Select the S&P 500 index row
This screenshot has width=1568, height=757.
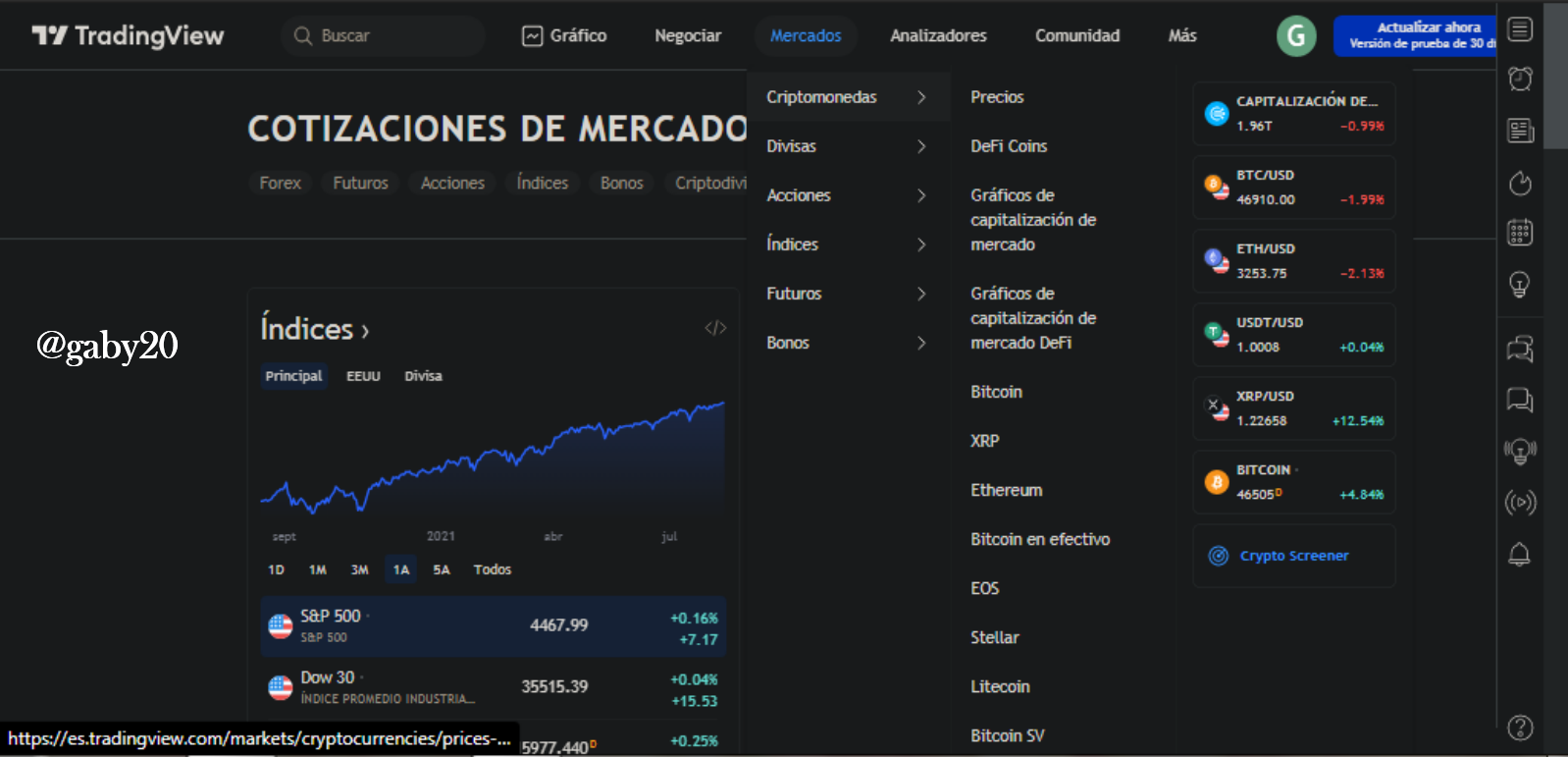[494, 626]
